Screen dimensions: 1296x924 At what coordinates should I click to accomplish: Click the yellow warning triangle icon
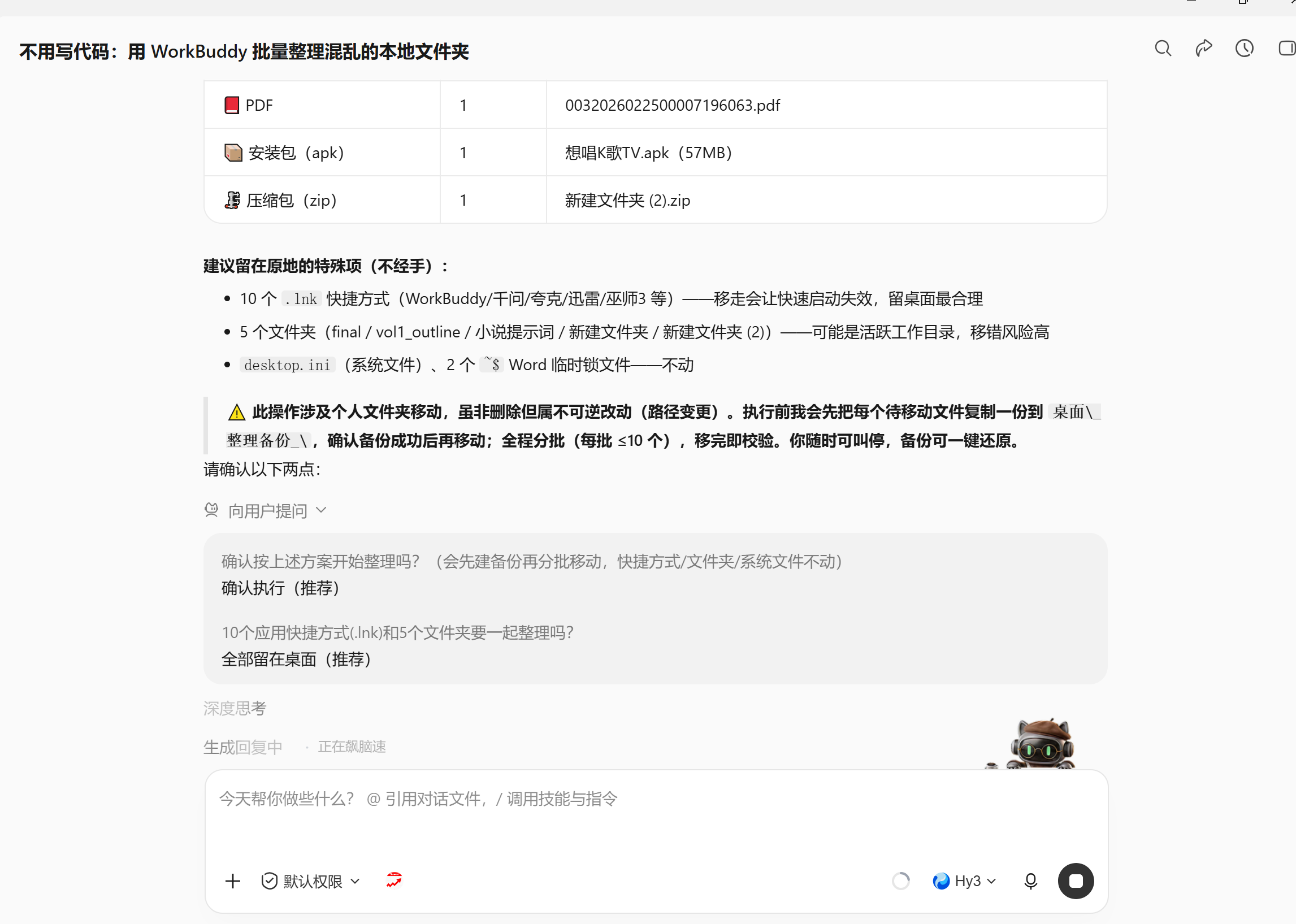pyautogui.click(x=236, y=412)
